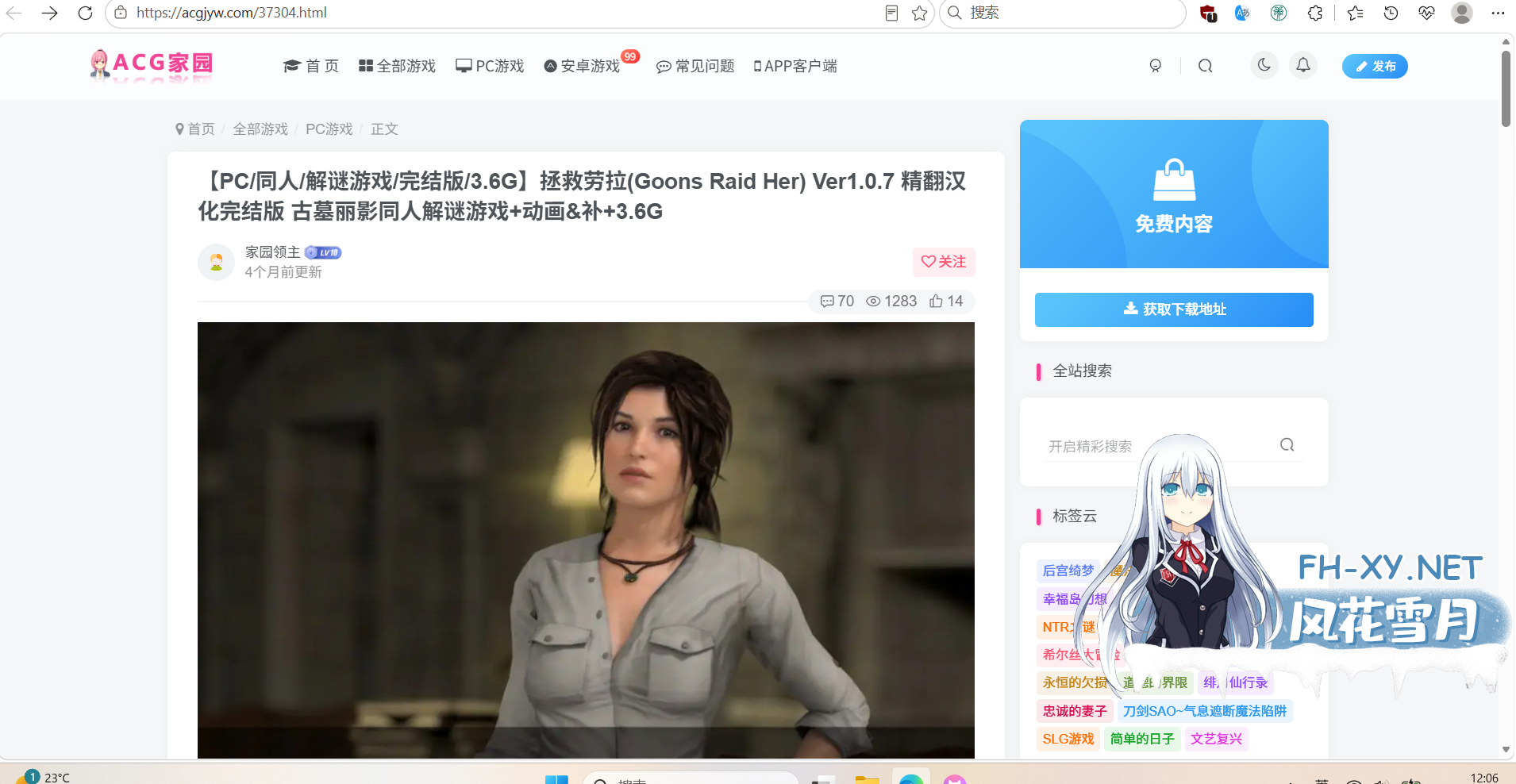Click the 家园领主 author name
1516x784 pixels.
272,252
